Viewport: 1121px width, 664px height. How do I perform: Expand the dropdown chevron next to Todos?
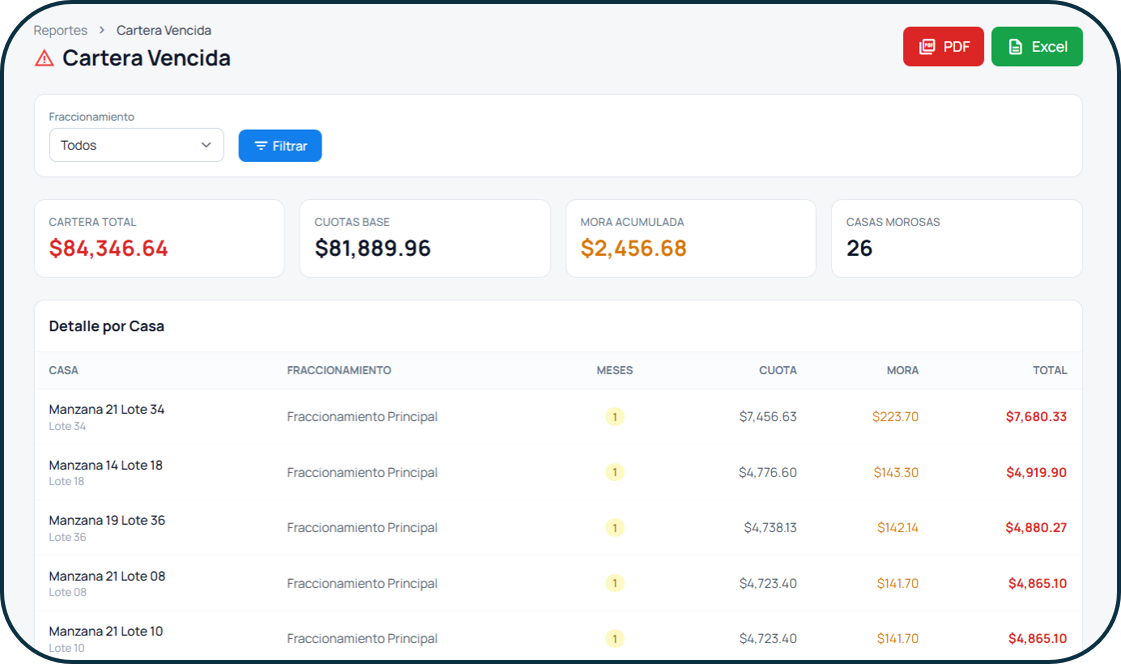click(x=206, y=145)
